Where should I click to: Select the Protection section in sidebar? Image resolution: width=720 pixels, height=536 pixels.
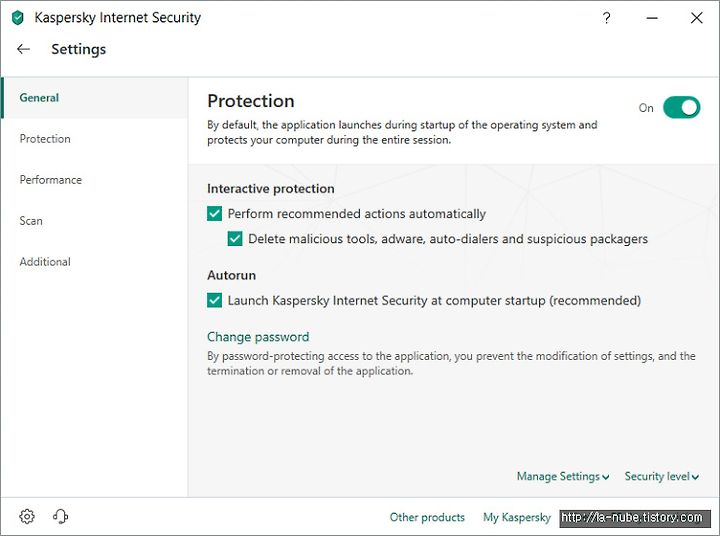45,139
